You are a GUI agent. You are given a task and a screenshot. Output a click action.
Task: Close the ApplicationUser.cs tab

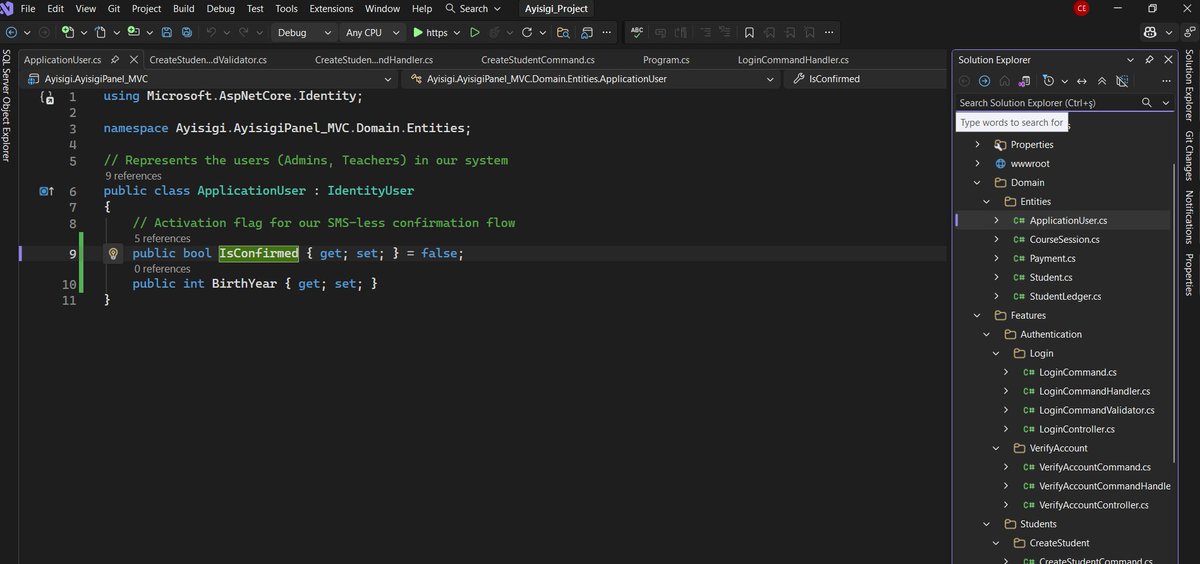(x=133, y=60)
